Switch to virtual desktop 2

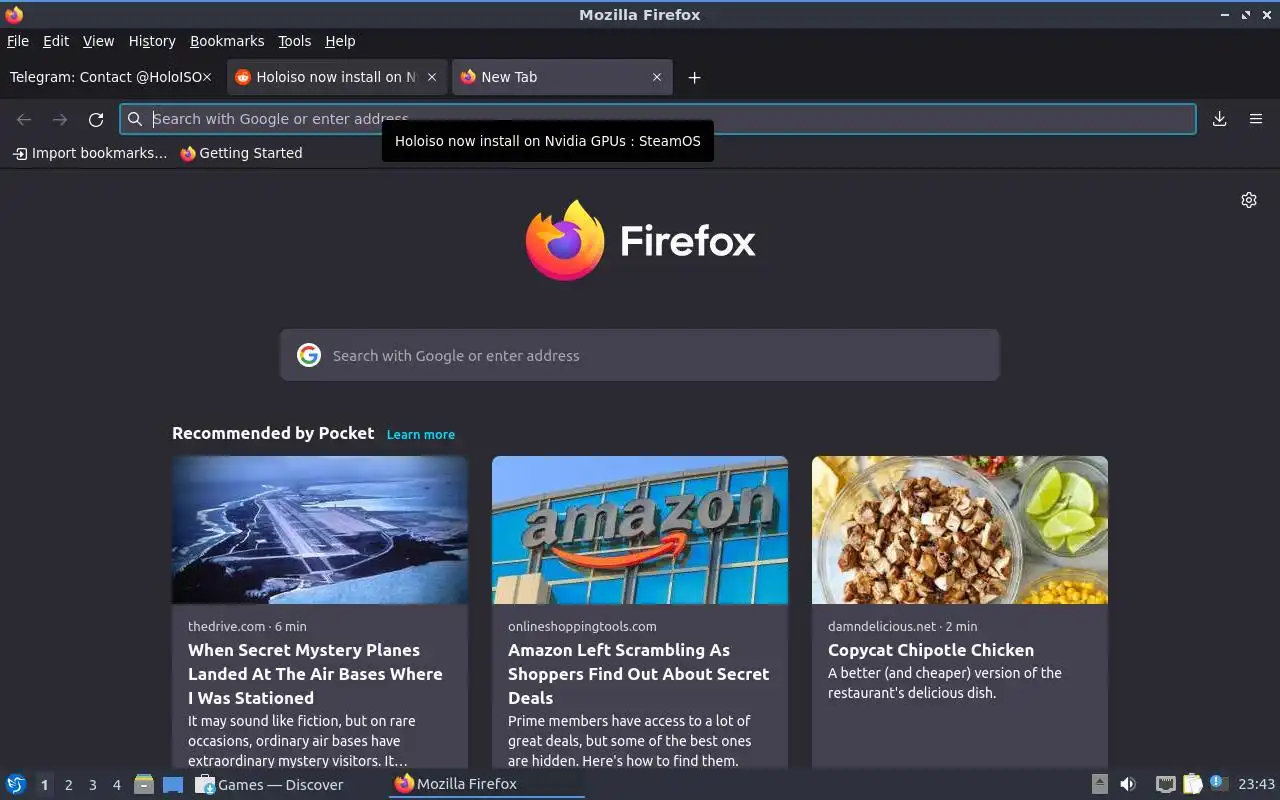click(x=68, y=785)
